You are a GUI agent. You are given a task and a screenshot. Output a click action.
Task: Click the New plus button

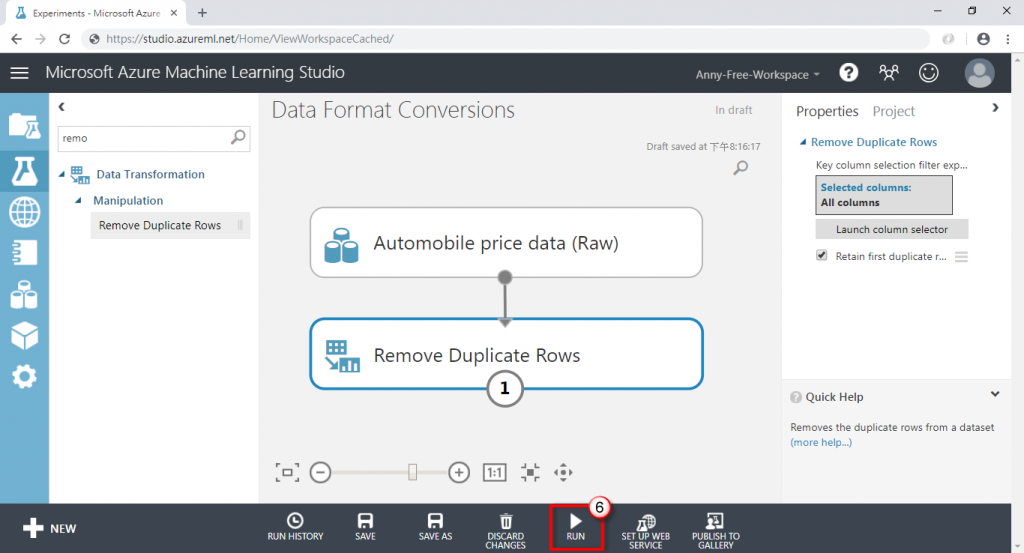pyautogui.click(x=49, y=528)
